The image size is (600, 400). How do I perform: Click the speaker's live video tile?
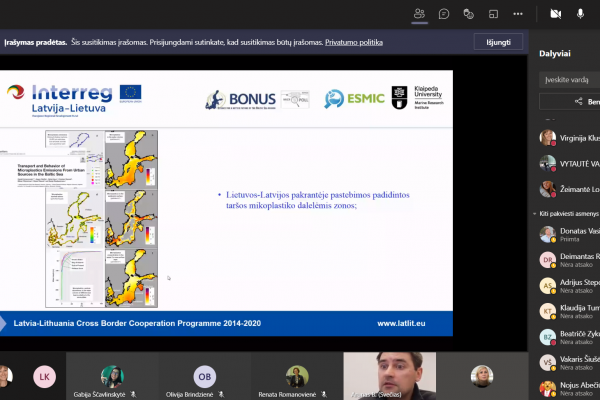click(x=390, y=376)
